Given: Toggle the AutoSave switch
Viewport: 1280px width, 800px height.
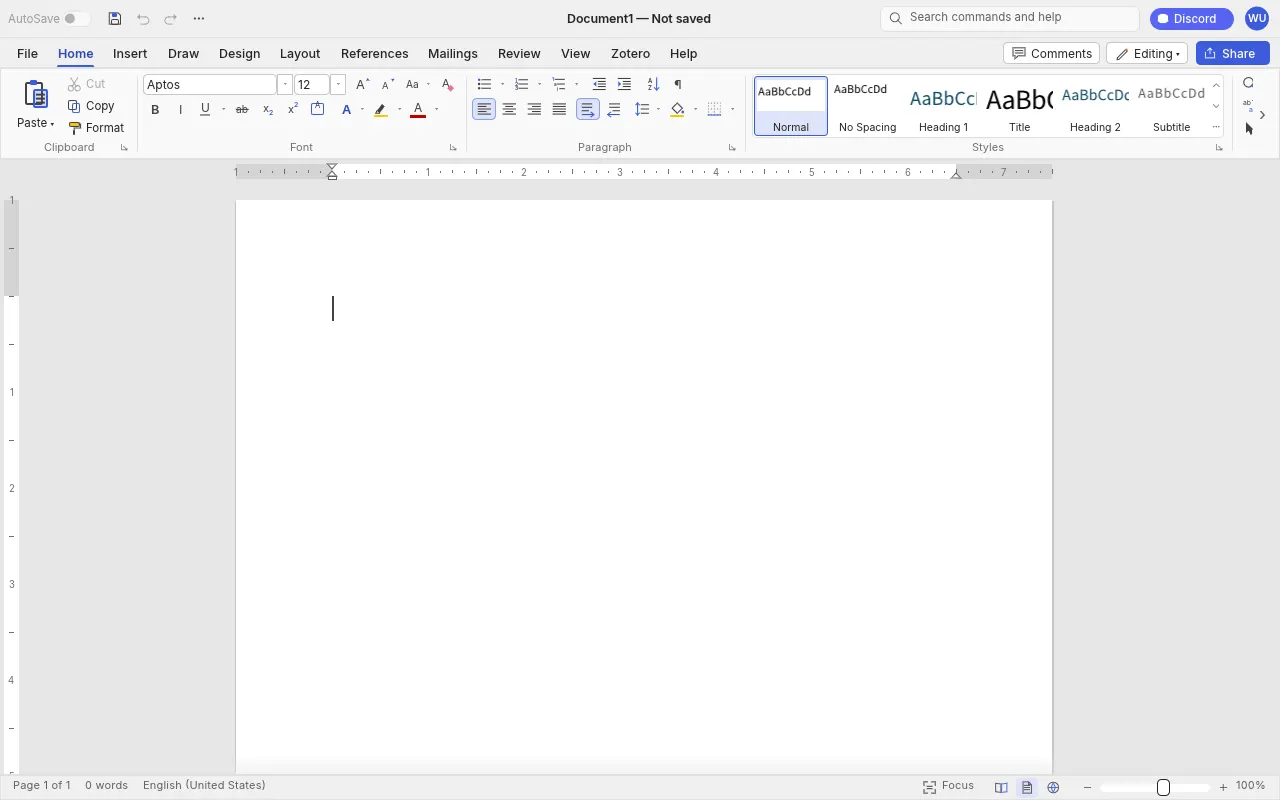Looking at the screenshot, I should click(x=76, y=19).
